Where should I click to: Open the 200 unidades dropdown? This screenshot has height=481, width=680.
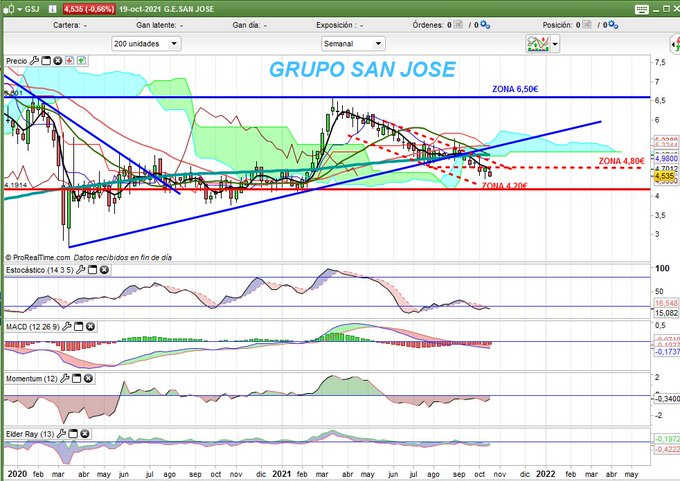point(146,44)
